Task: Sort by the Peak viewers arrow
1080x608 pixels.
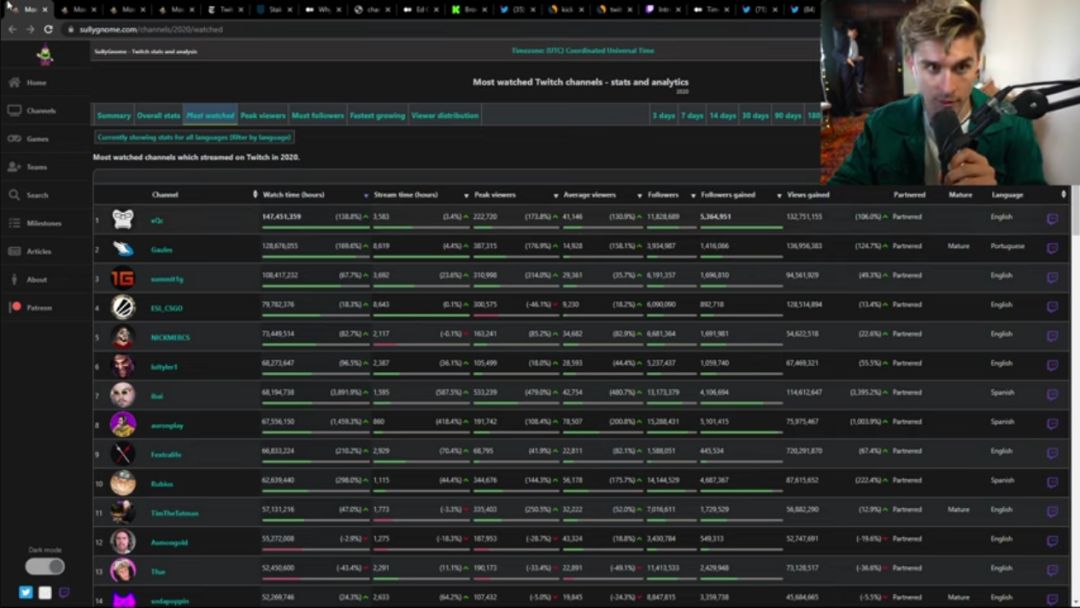Action: (555, 196)
